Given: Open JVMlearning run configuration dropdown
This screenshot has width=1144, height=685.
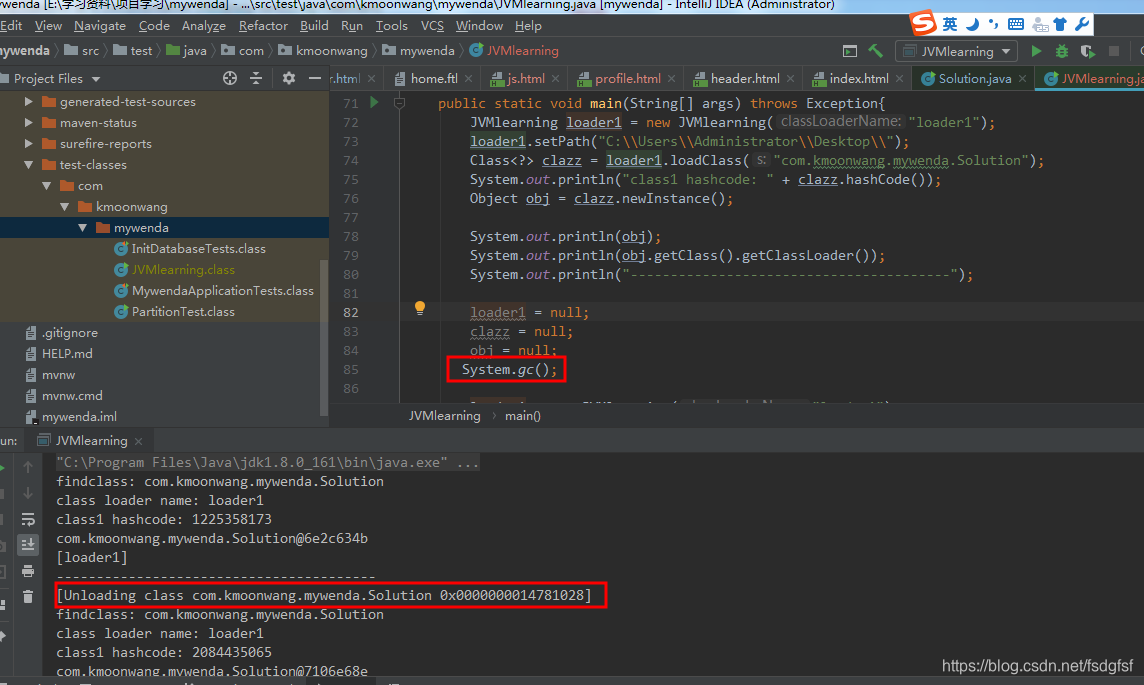Looking at the screenshot, I should tap(956, 51).
